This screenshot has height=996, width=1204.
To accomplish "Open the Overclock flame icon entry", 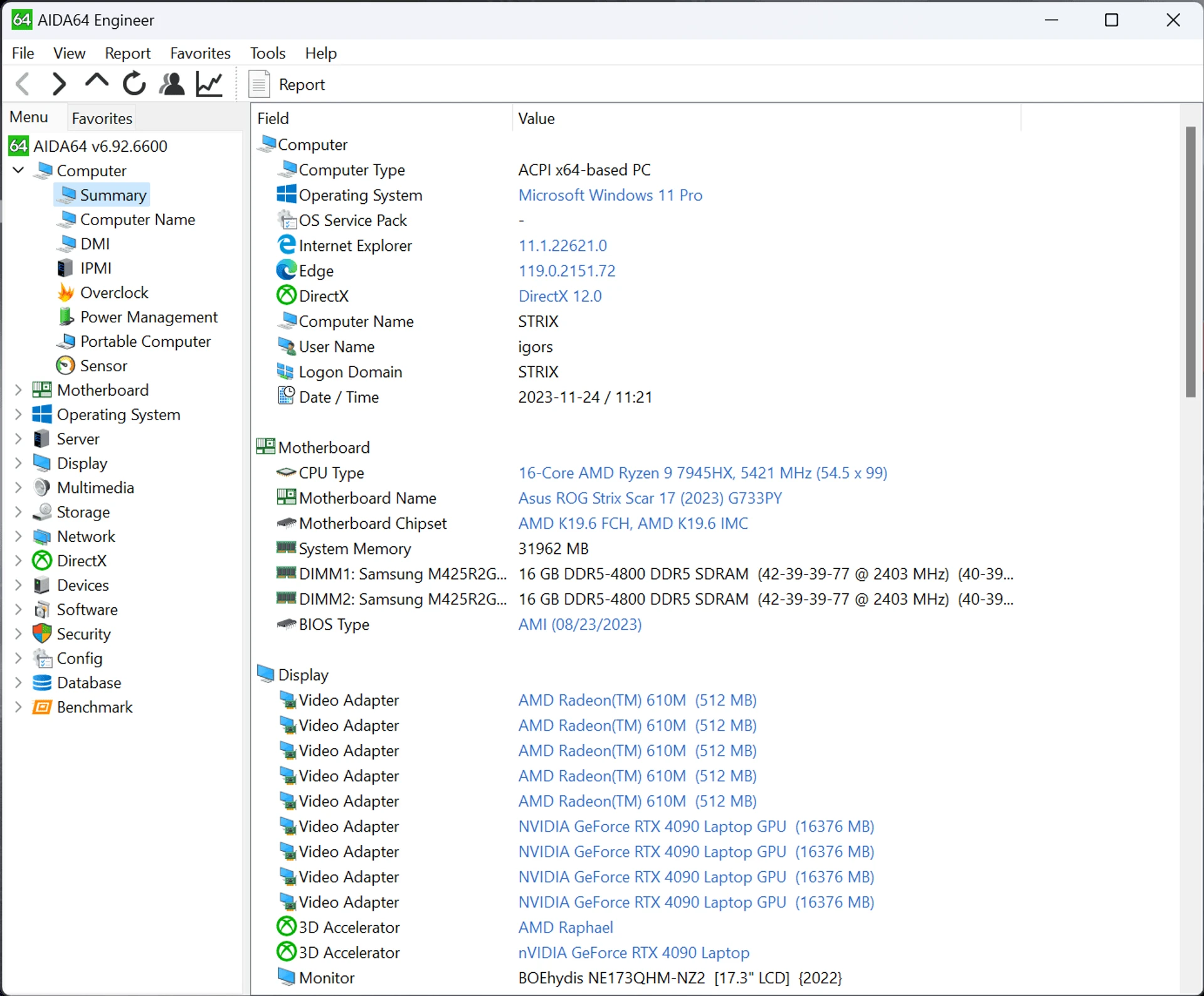I will [66, 292].
